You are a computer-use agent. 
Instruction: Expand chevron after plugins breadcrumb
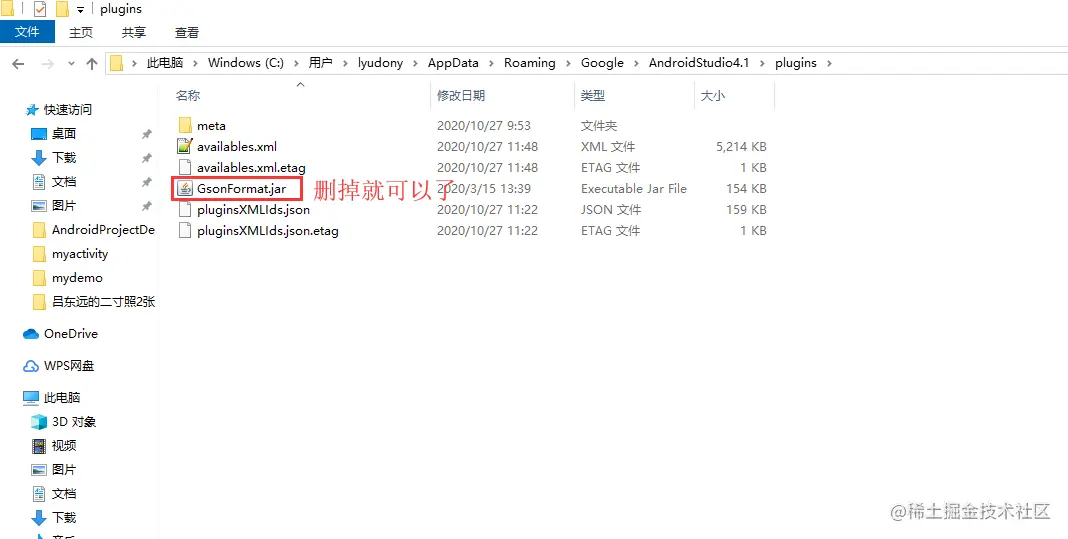[x=829, y=63]
